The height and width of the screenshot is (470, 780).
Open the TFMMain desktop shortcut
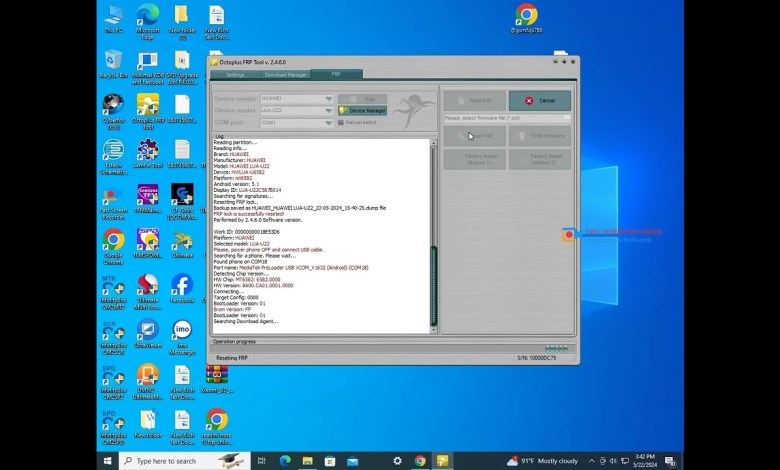click(148, 199)
